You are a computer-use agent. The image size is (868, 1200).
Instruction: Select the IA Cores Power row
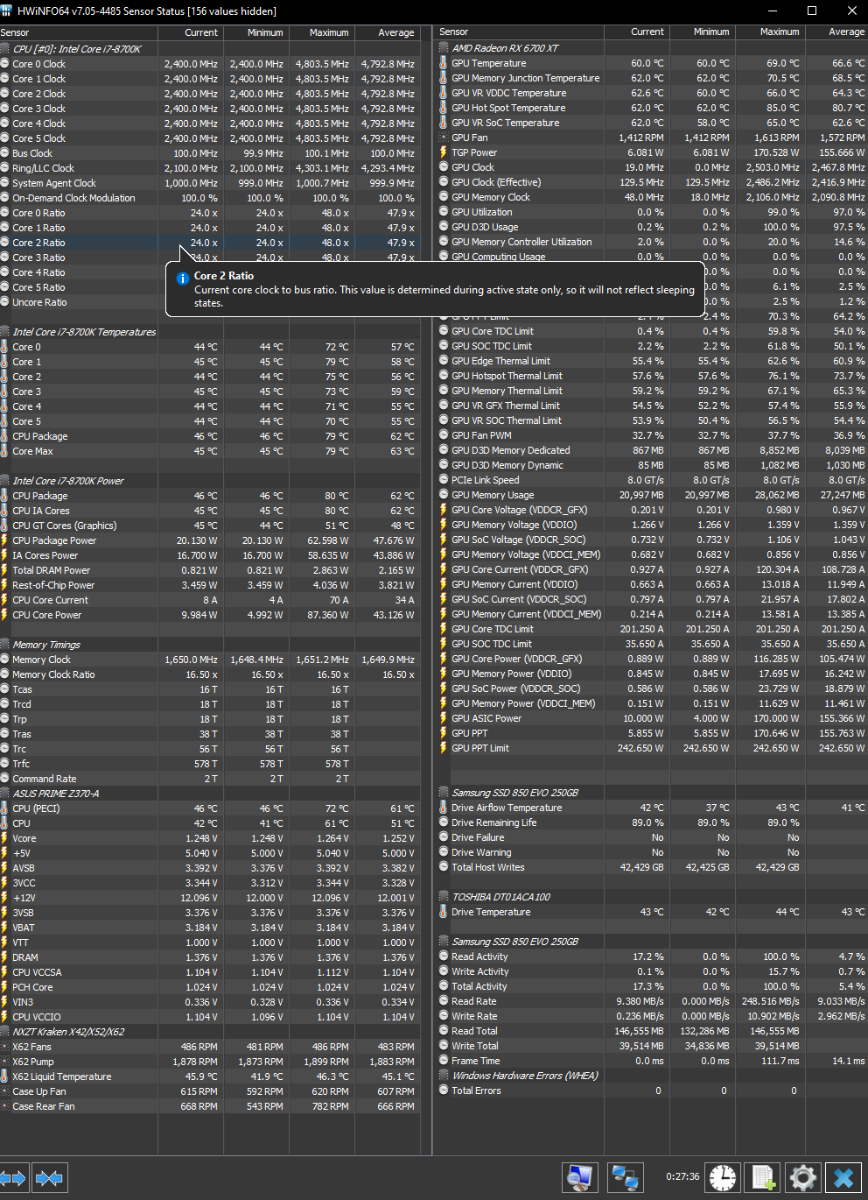click(210, 555)
